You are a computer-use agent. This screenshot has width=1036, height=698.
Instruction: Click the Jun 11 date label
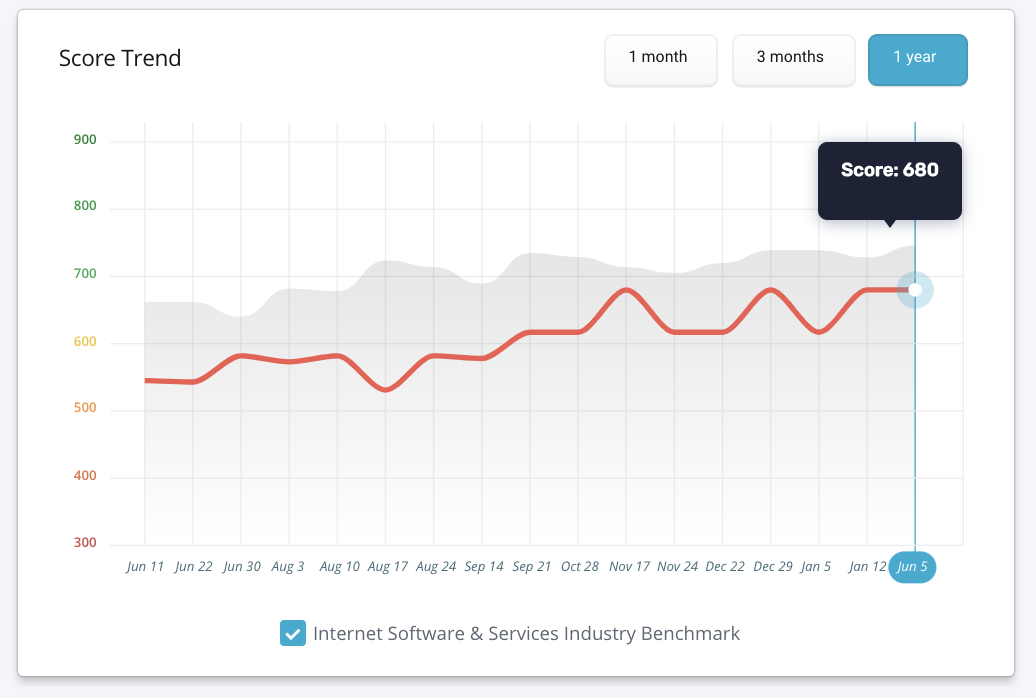(x=145, y=567)
